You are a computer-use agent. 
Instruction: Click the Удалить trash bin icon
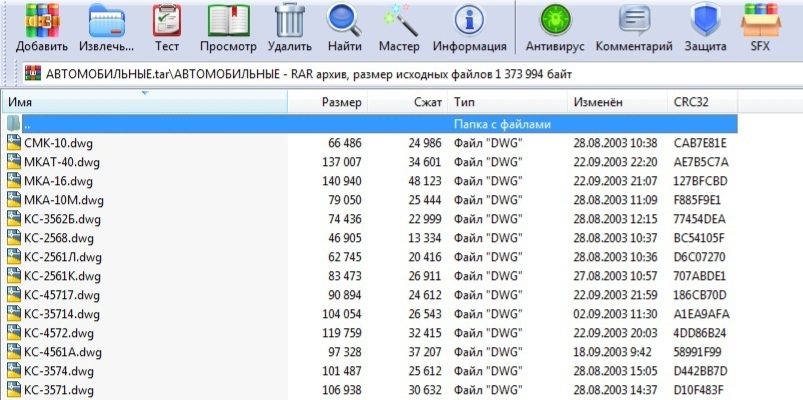[290, 20]
